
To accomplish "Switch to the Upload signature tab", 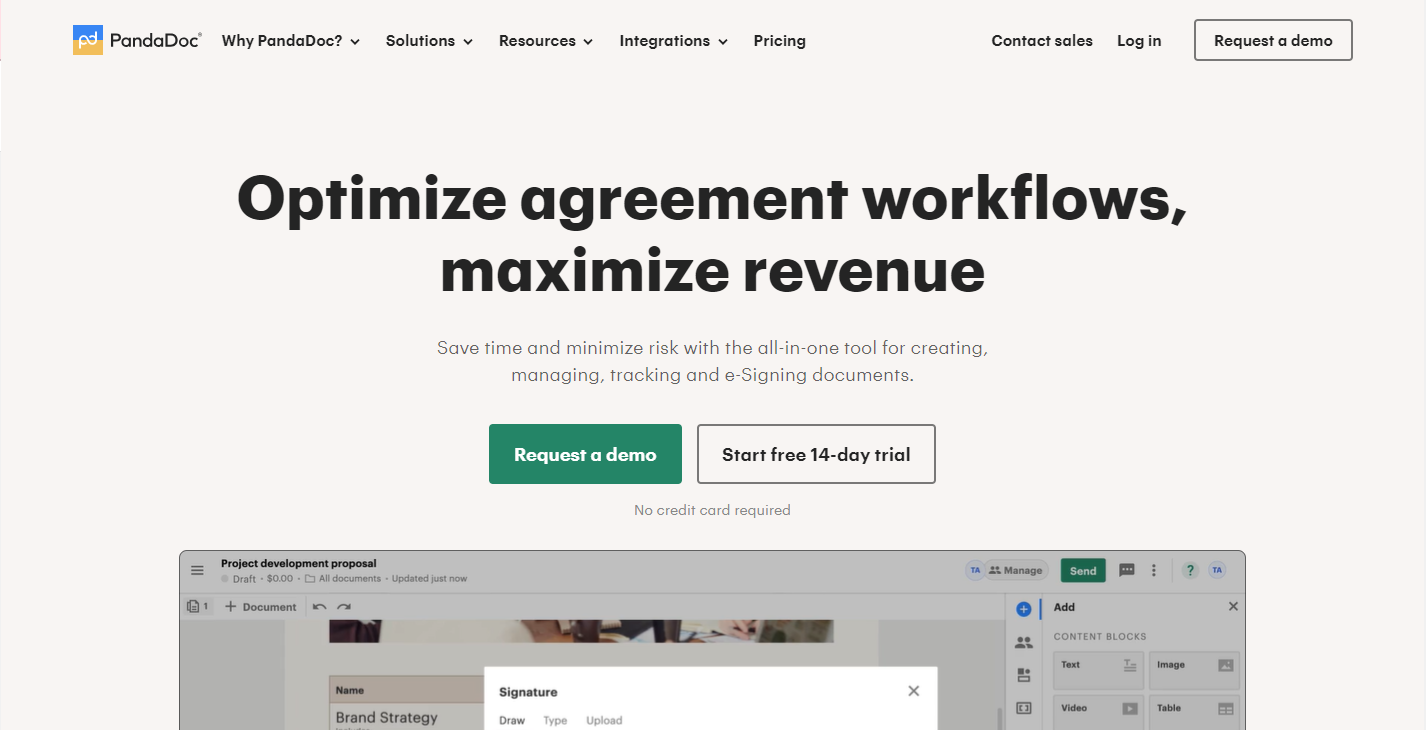I will [604, 720].
